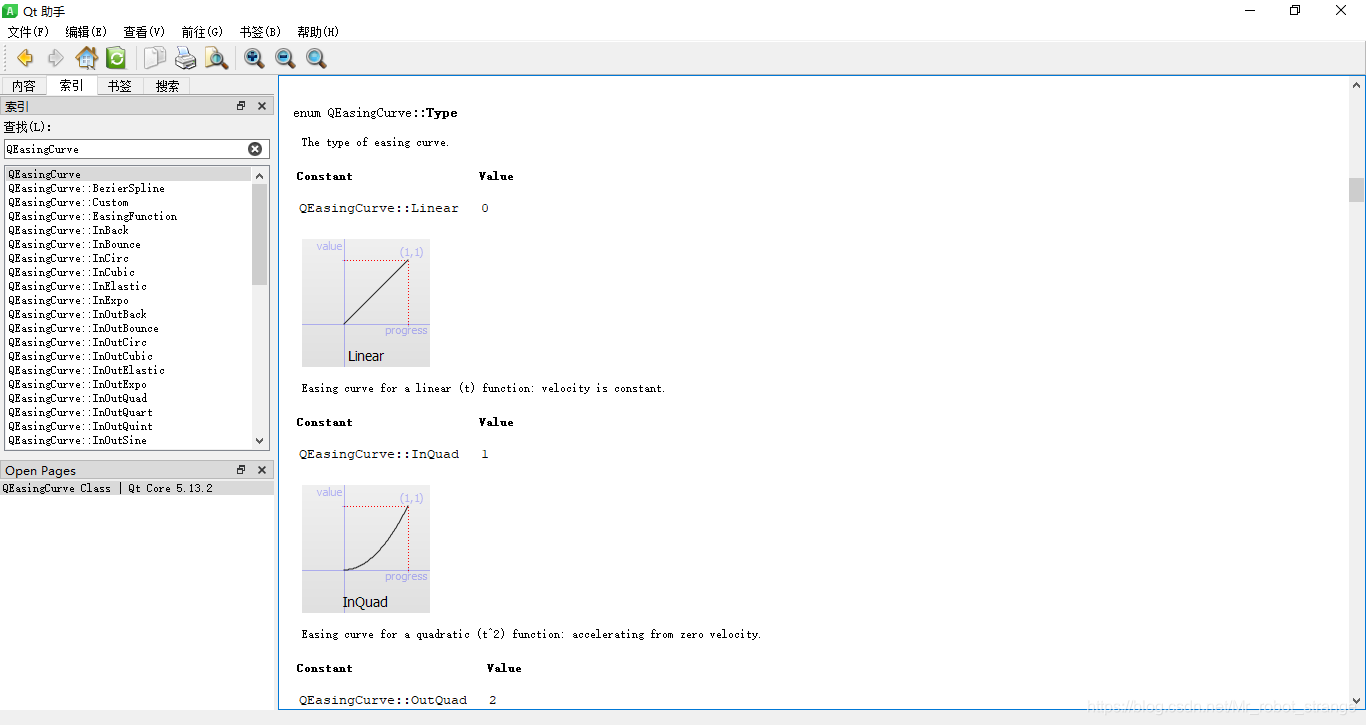Undock the 索引 index panel
1366x725 pixels.
coord(241,106)
